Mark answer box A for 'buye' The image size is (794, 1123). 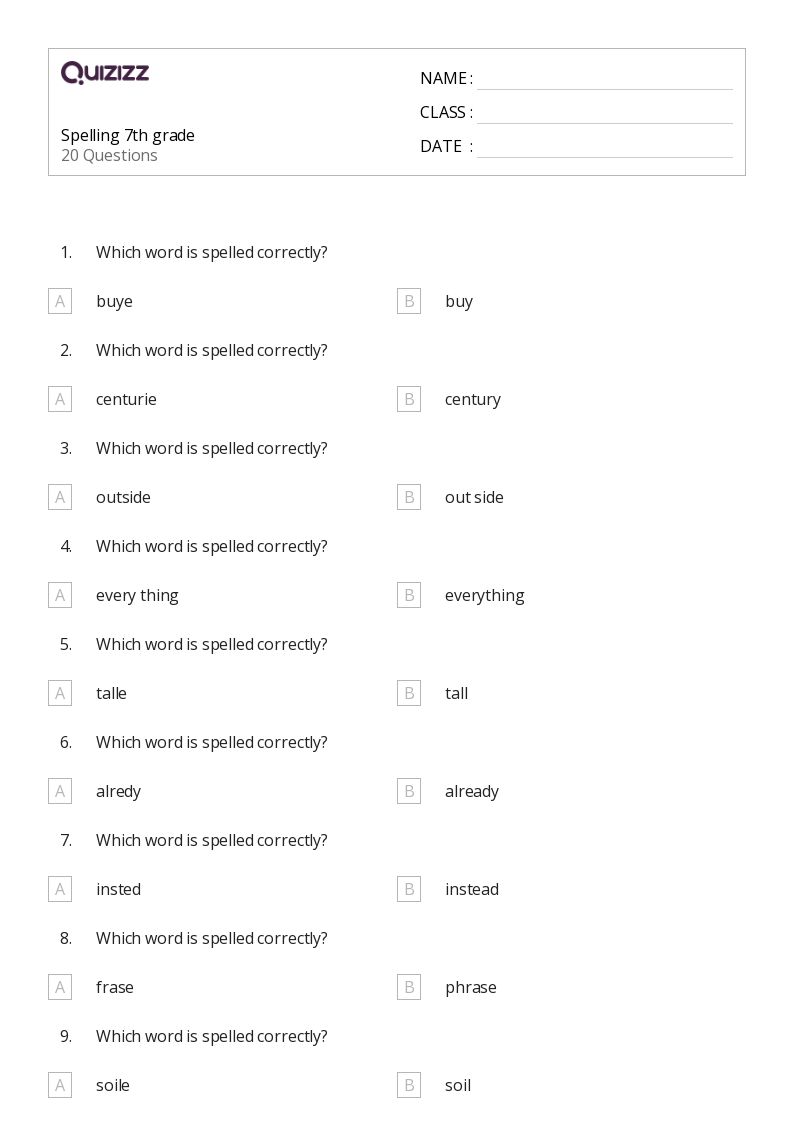pos(60,301)
